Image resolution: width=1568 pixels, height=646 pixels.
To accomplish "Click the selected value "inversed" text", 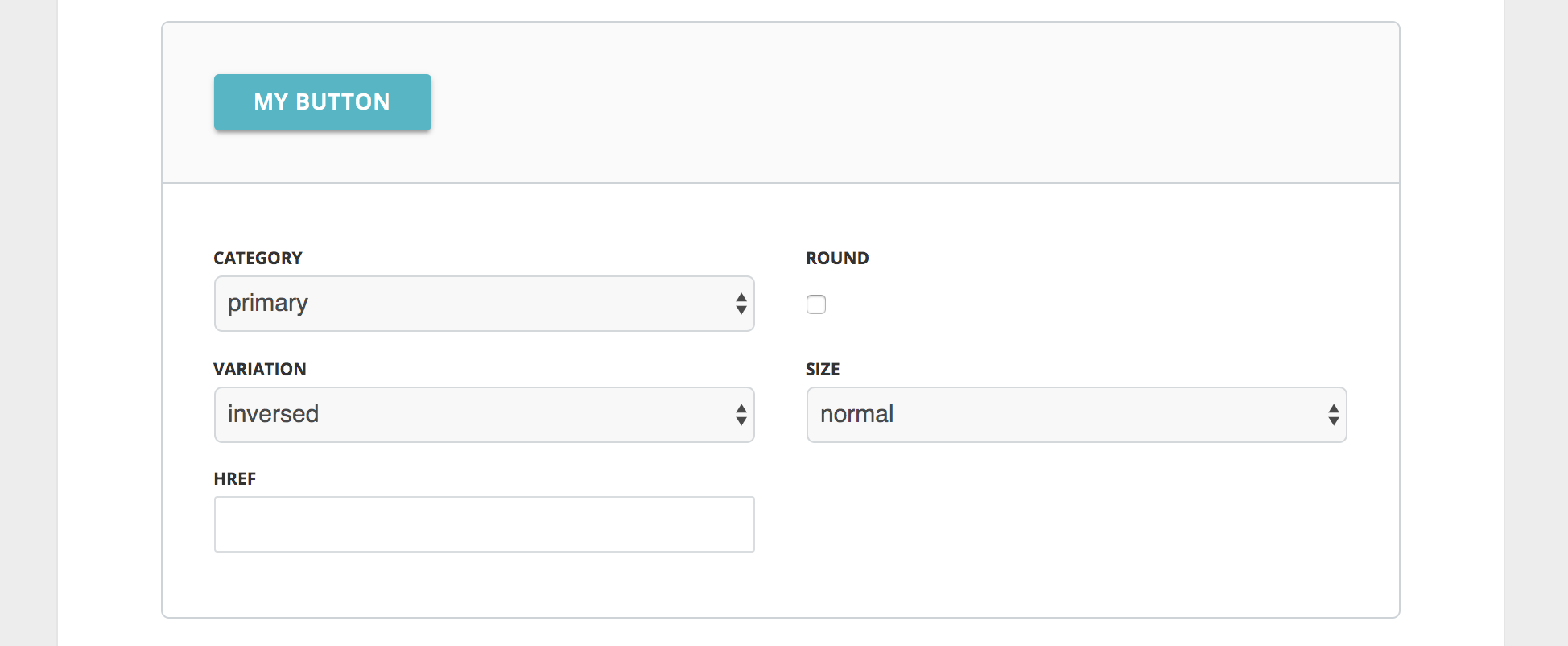I will click(x=273, y=415).
